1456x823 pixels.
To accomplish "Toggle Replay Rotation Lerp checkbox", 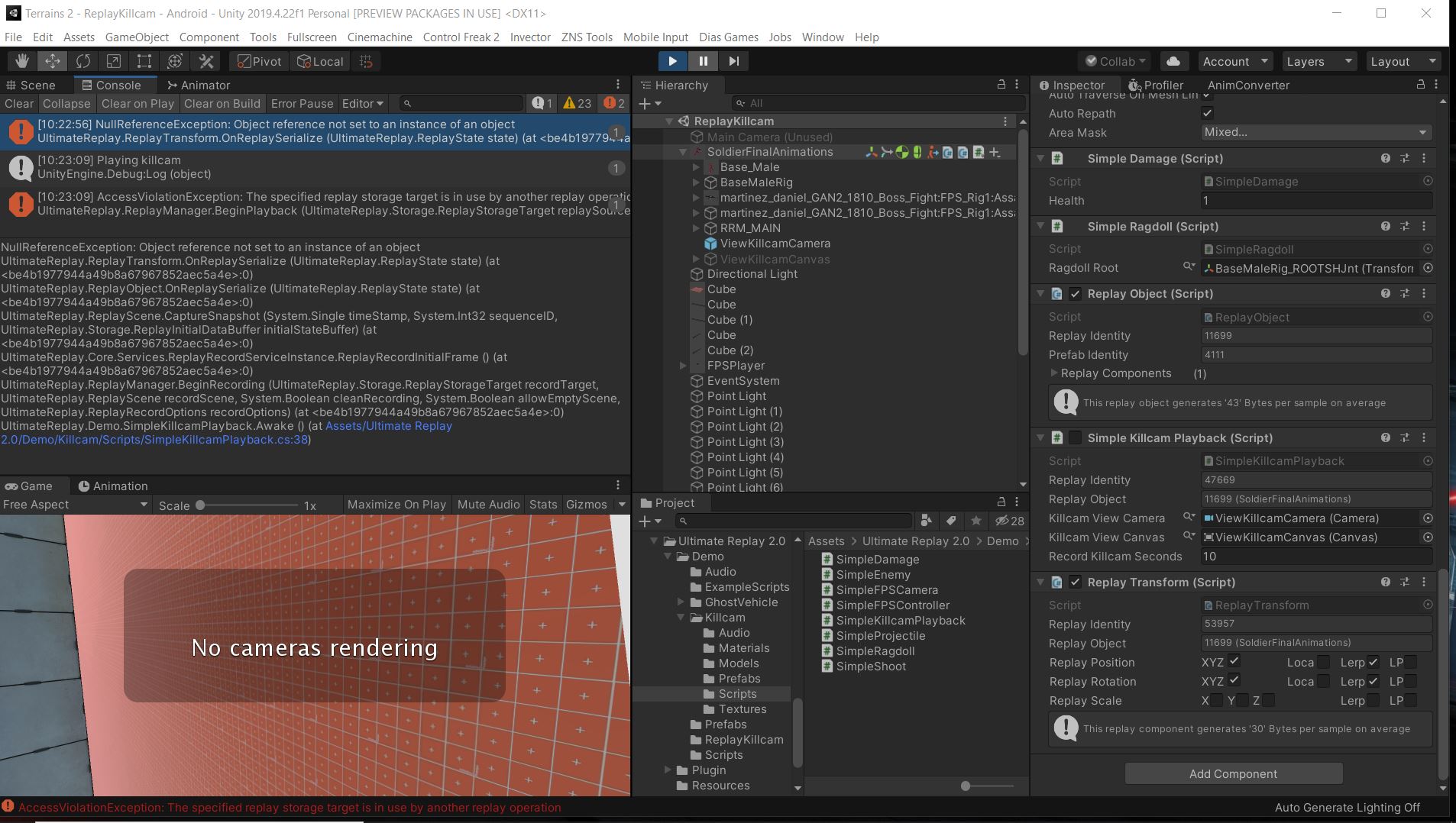I will click(x=1373, y=681).
